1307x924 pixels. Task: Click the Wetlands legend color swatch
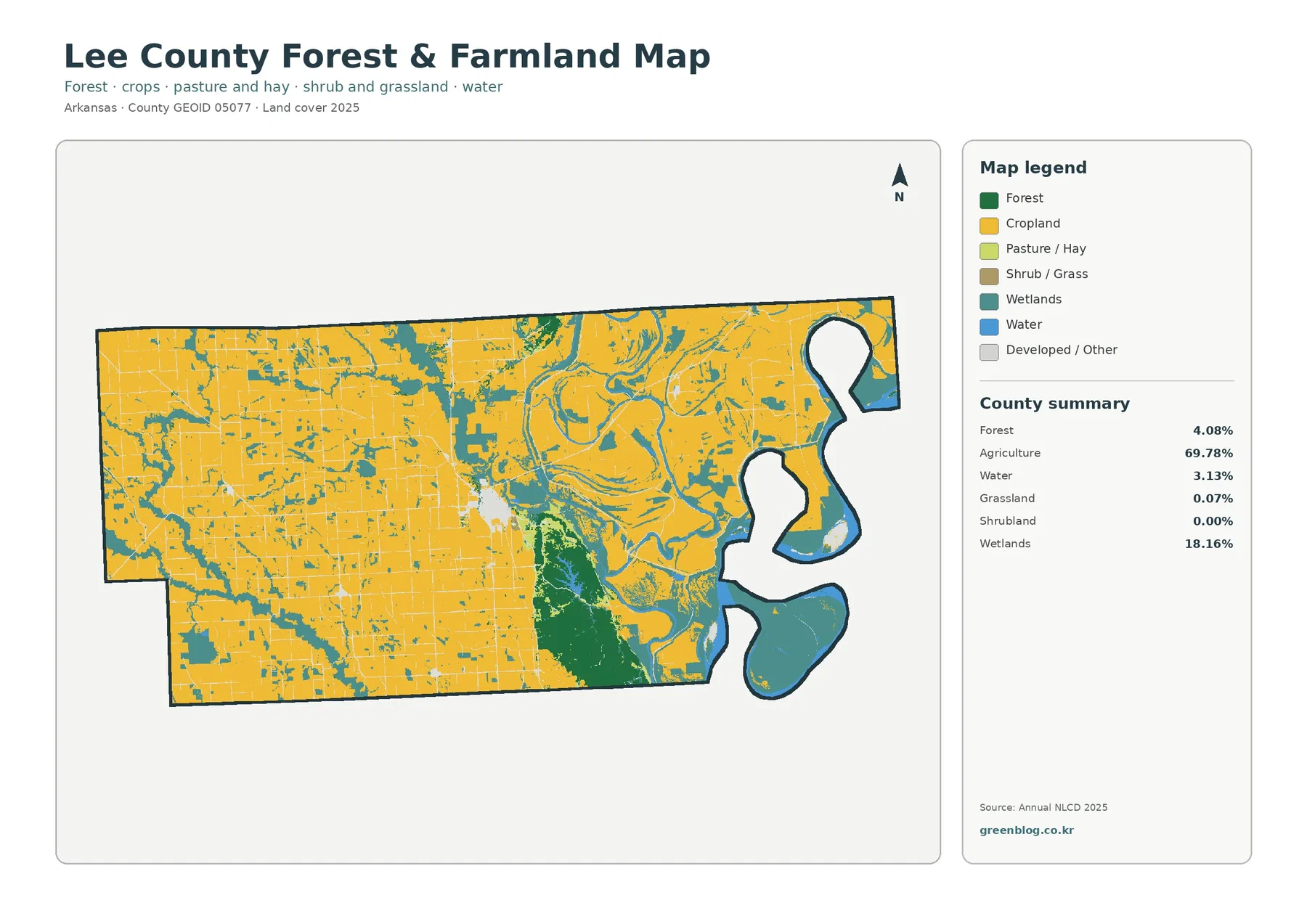pos(989,301)
